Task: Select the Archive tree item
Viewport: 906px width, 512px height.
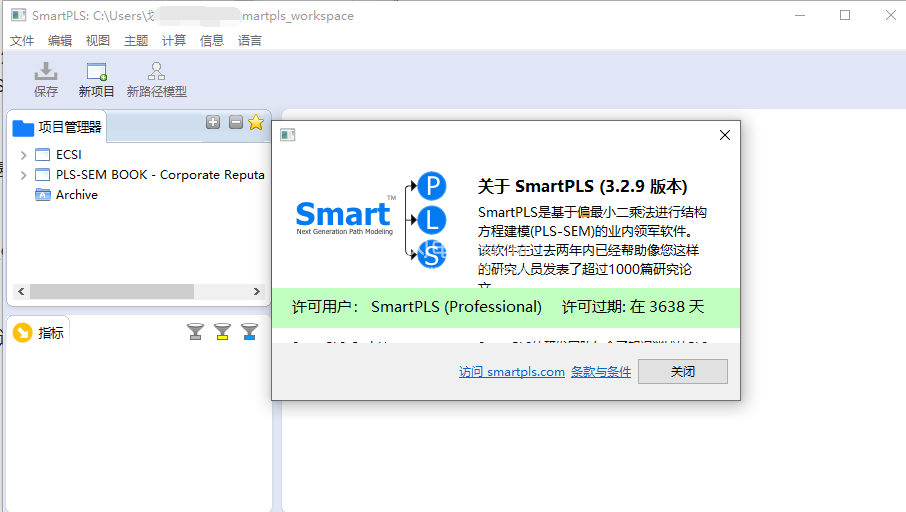Action: pos(77,195)
